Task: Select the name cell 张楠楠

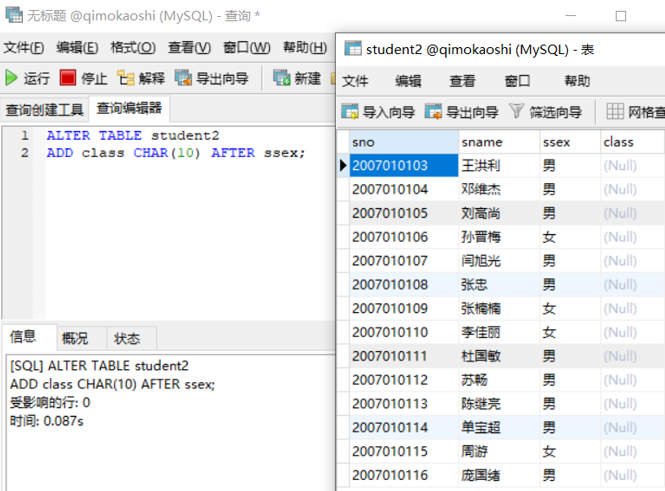Action: tap(499, 308)
